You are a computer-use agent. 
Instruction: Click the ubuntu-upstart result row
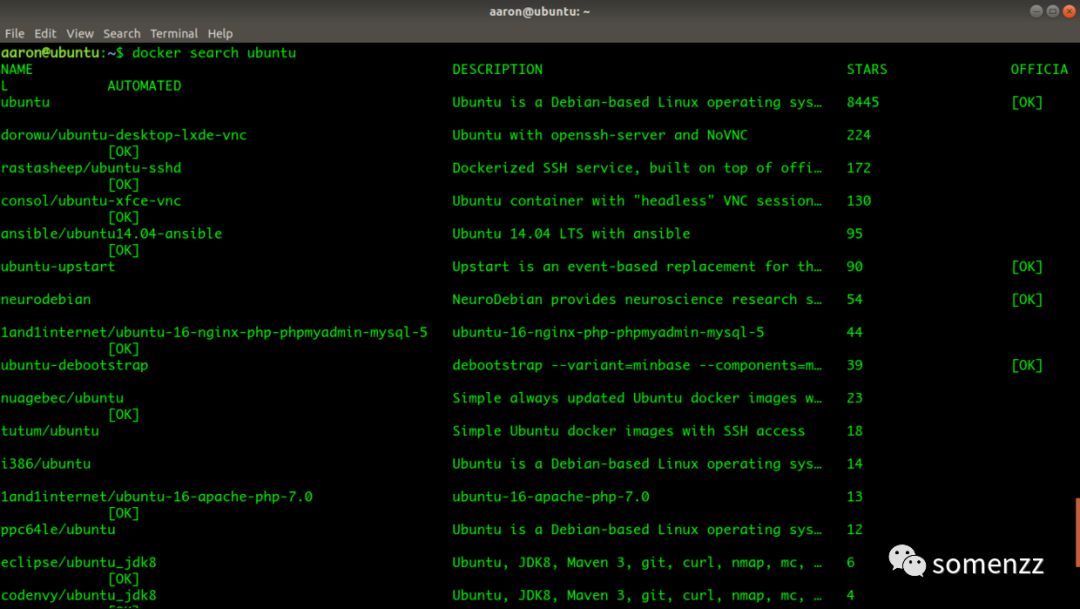(57, 266)
